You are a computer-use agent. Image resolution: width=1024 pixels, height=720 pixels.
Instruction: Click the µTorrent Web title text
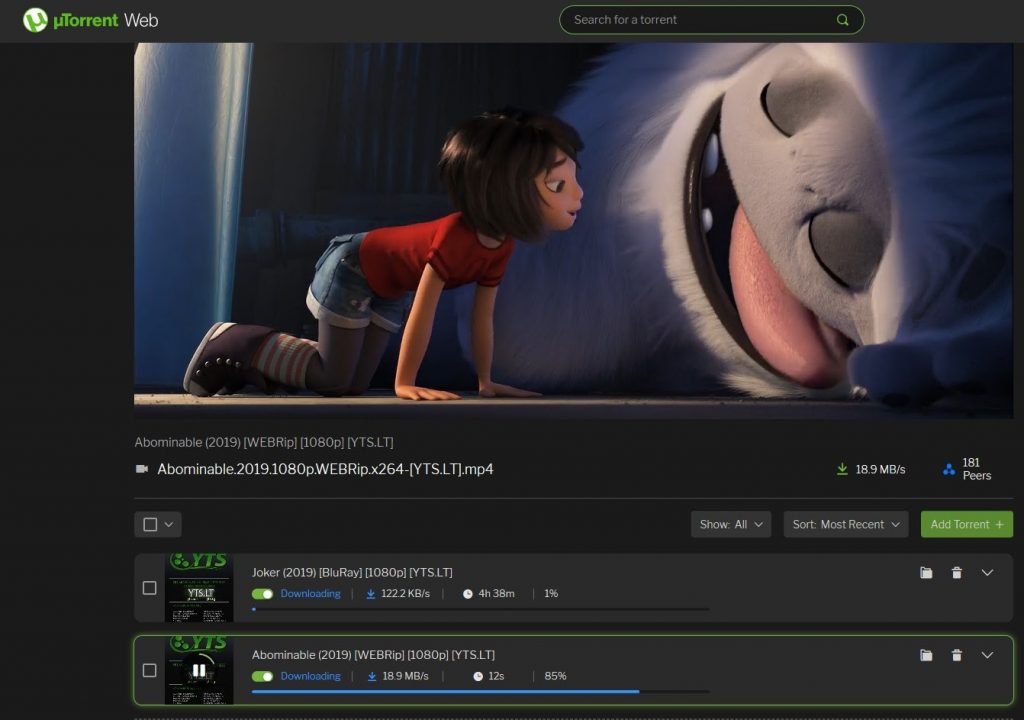pos(106,20)
